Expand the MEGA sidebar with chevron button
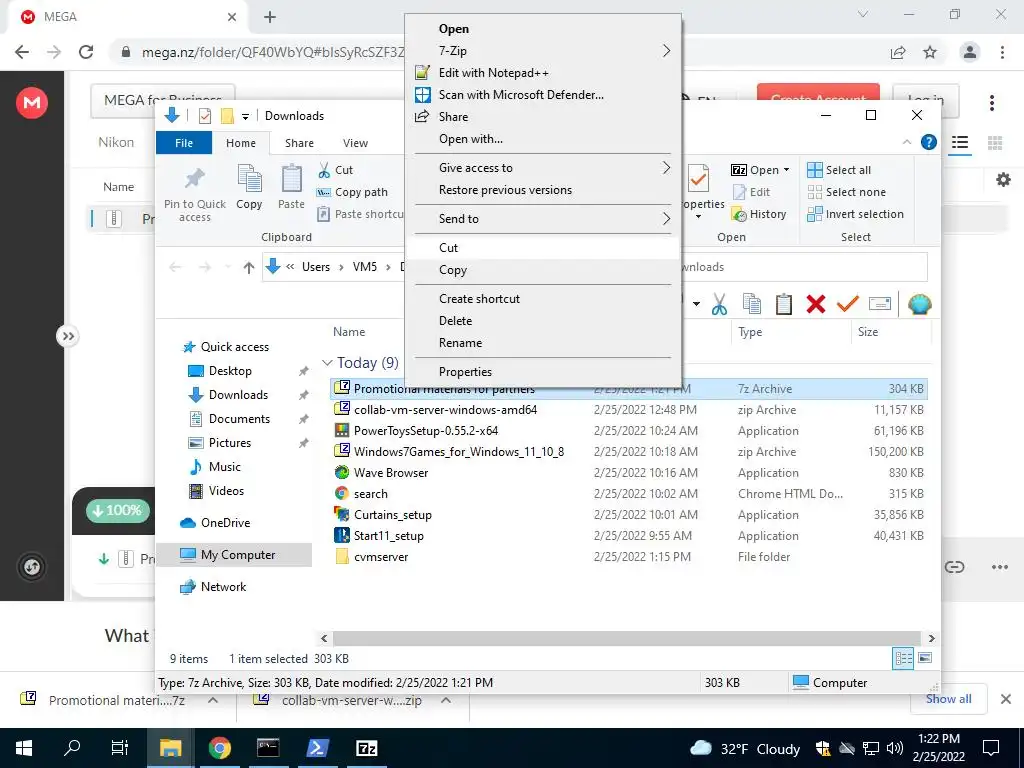Screen dimensions: 1024x768 click(x=68, y=336)
